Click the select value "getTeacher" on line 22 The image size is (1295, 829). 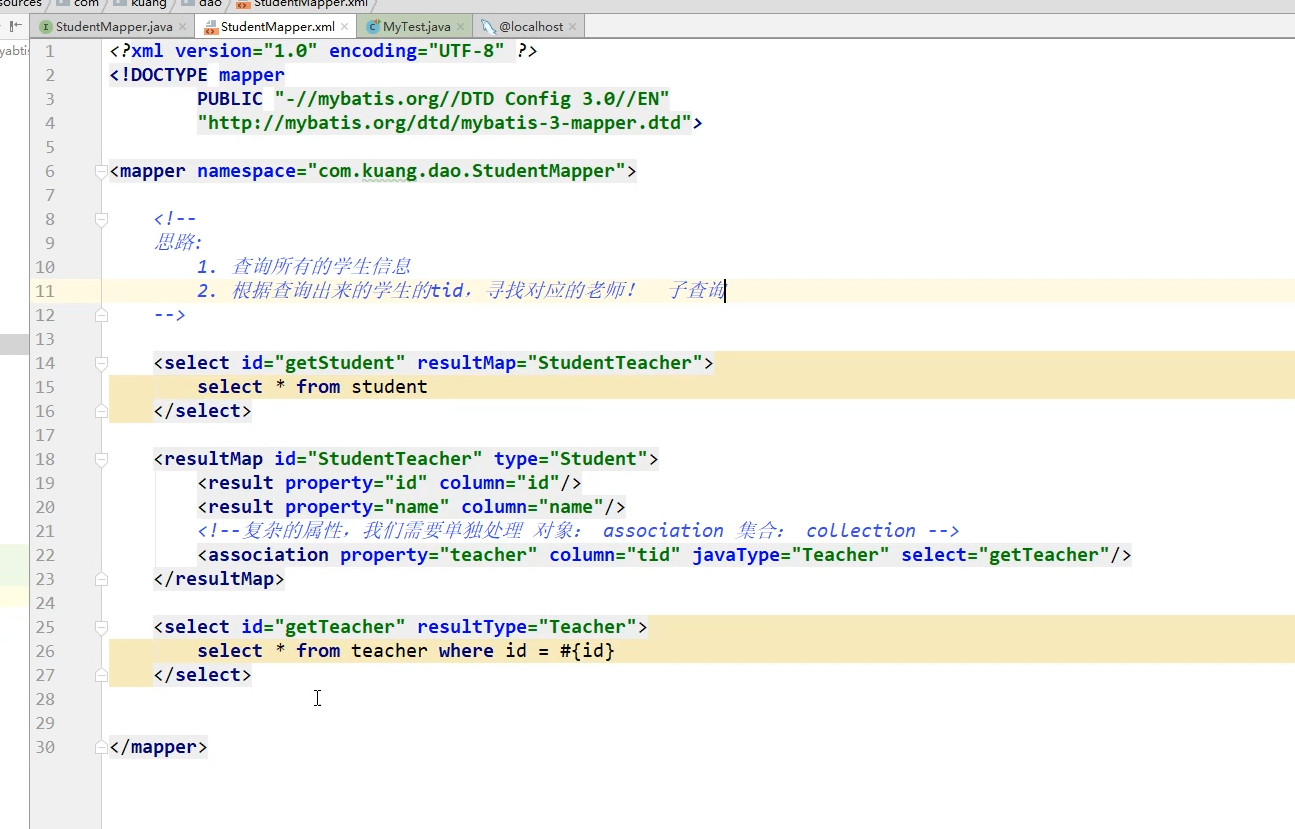tap(1043, 555)
